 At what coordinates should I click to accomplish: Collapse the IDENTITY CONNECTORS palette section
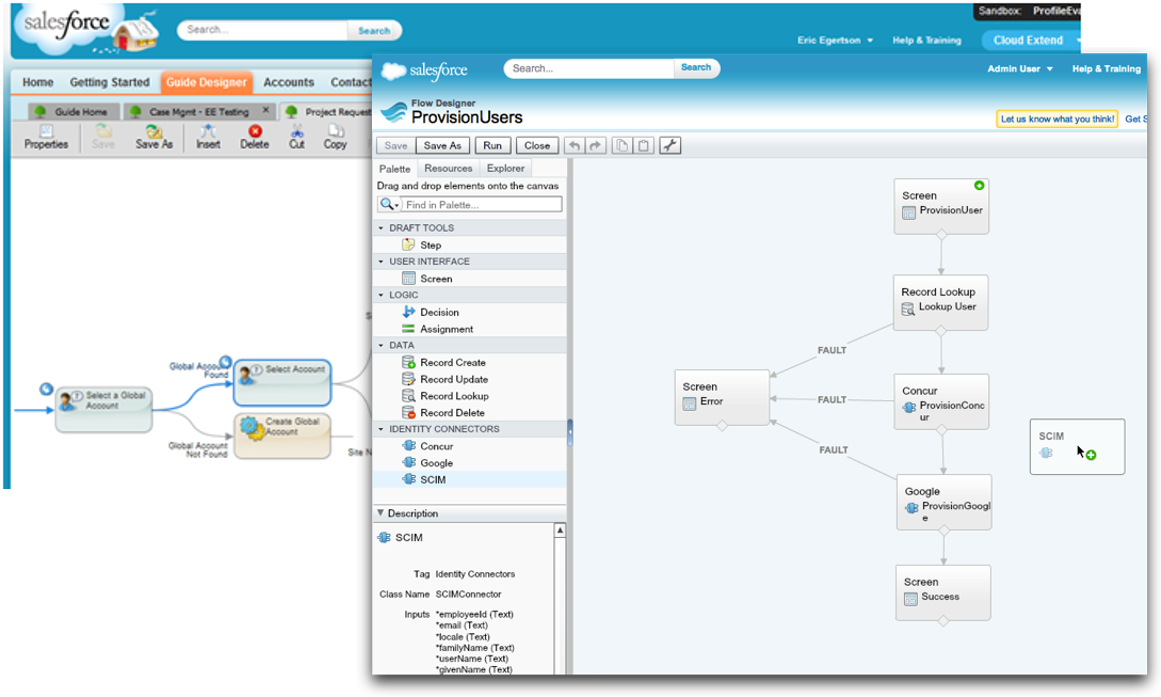[381, 429]
